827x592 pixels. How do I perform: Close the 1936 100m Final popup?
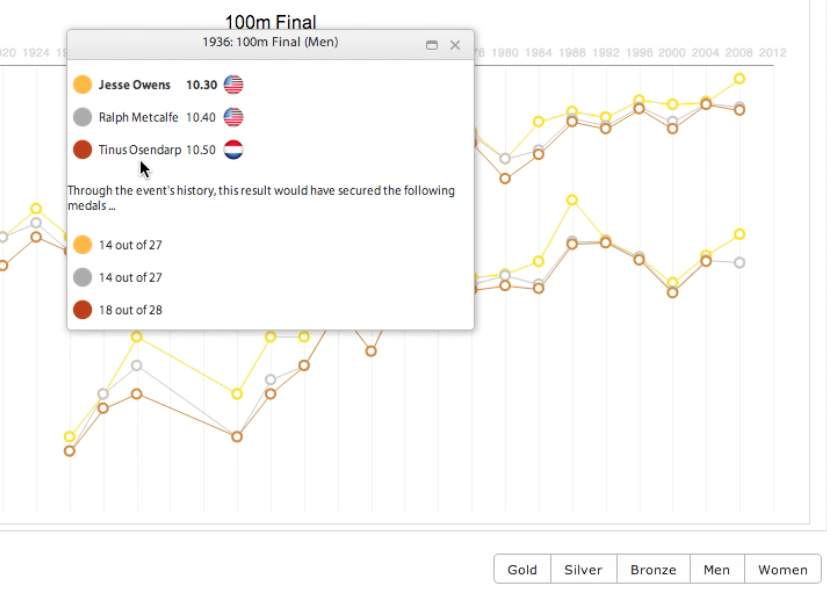click(x=455, y=45)
